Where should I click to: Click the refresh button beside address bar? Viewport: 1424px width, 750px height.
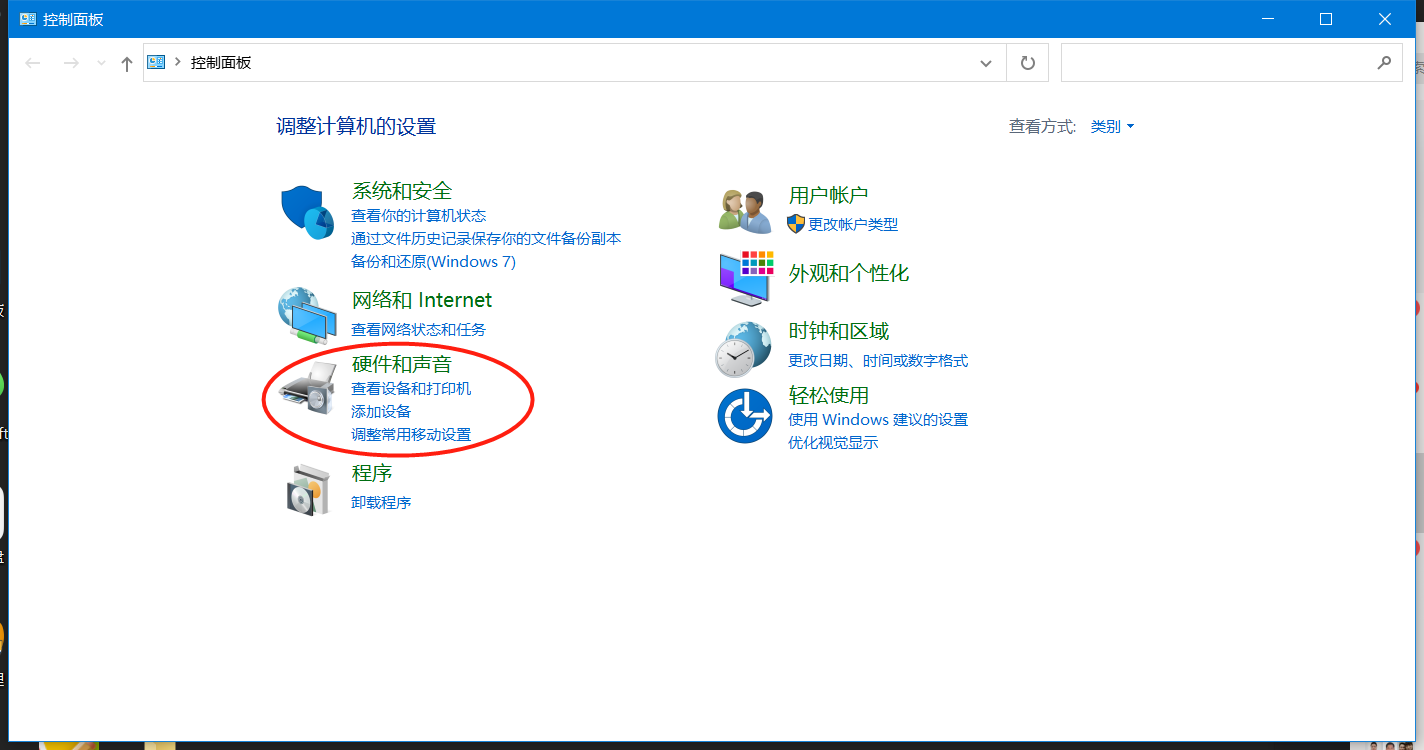coord(1027,63)
